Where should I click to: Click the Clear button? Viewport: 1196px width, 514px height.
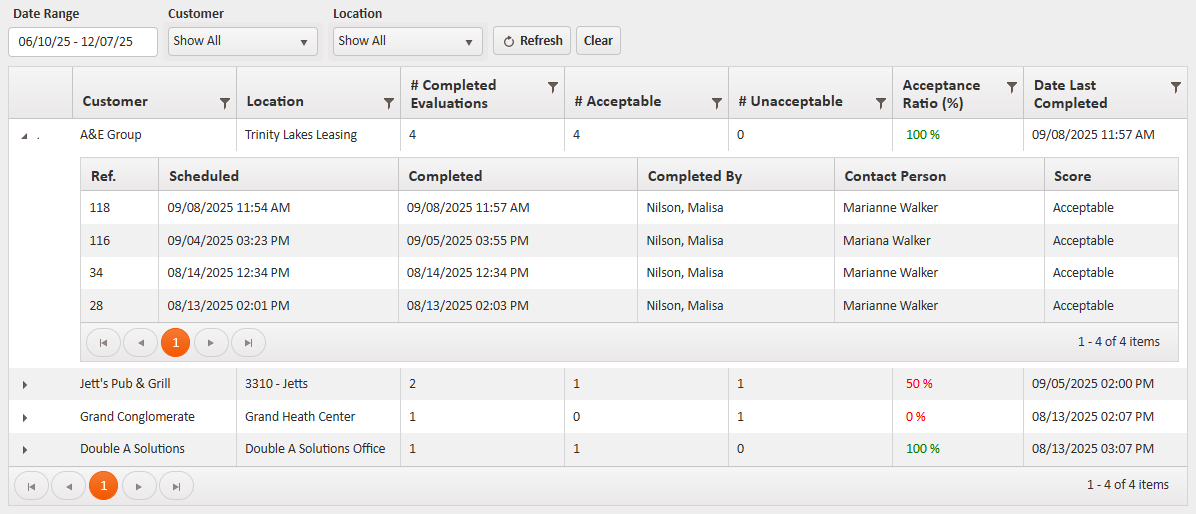pyautogui.click(x=598, y=41)
